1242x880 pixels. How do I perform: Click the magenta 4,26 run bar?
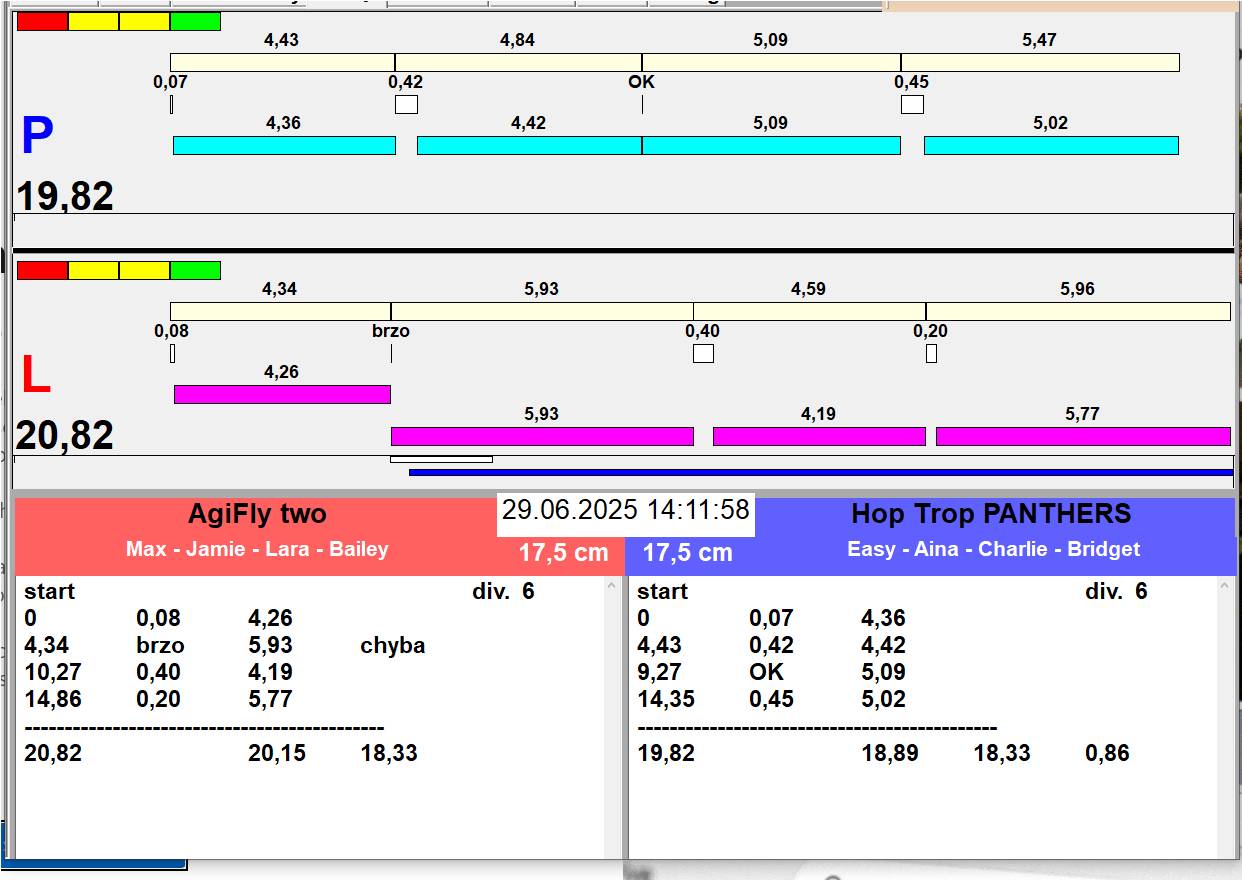pos(282,394)
